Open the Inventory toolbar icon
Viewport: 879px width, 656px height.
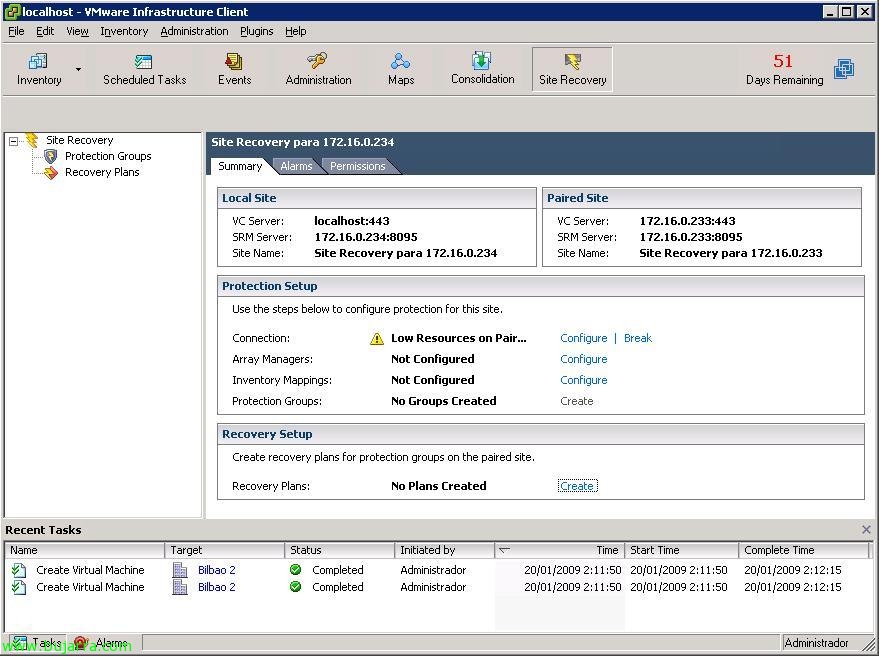pos(38,61)
